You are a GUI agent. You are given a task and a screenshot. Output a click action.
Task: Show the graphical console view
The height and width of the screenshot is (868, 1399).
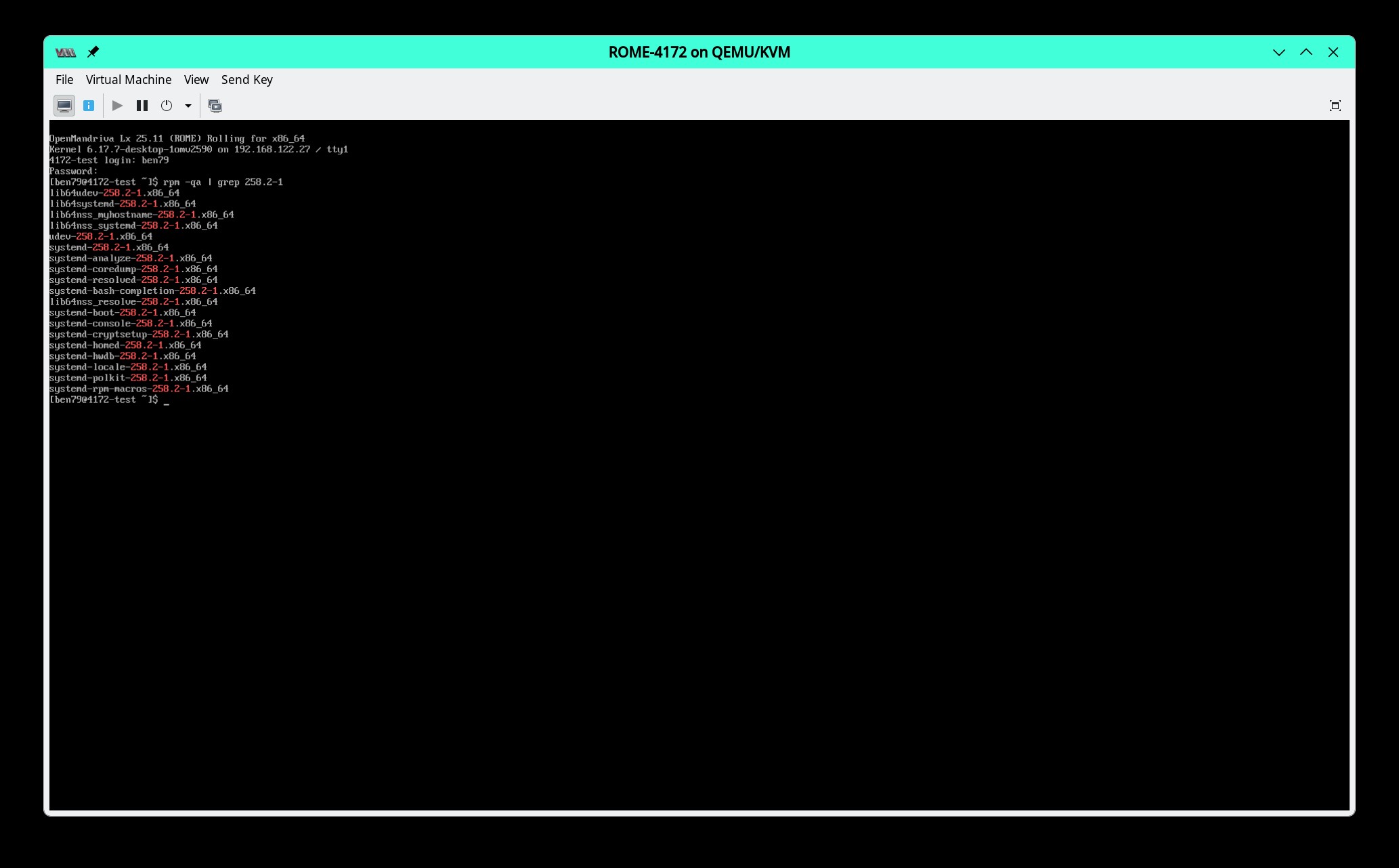[x=64, y=106]
